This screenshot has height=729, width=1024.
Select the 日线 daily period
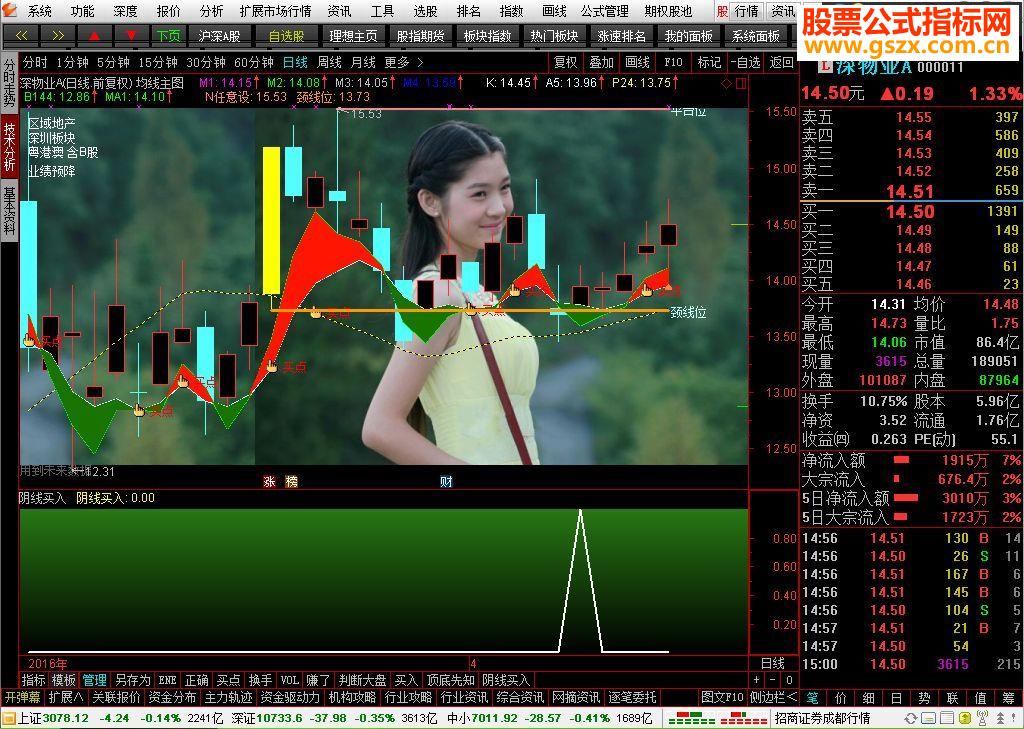point(295,62)
